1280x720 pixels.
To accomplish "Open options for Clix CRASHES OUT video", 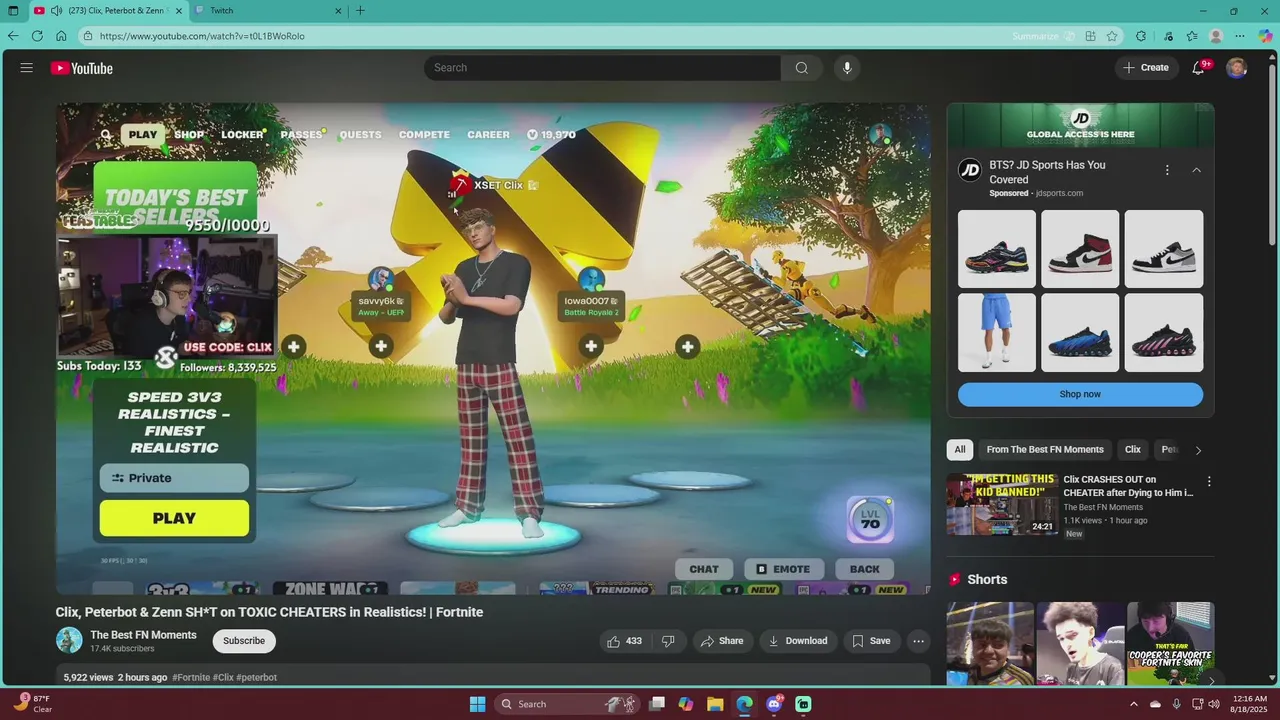I will tap(1209, 481).
